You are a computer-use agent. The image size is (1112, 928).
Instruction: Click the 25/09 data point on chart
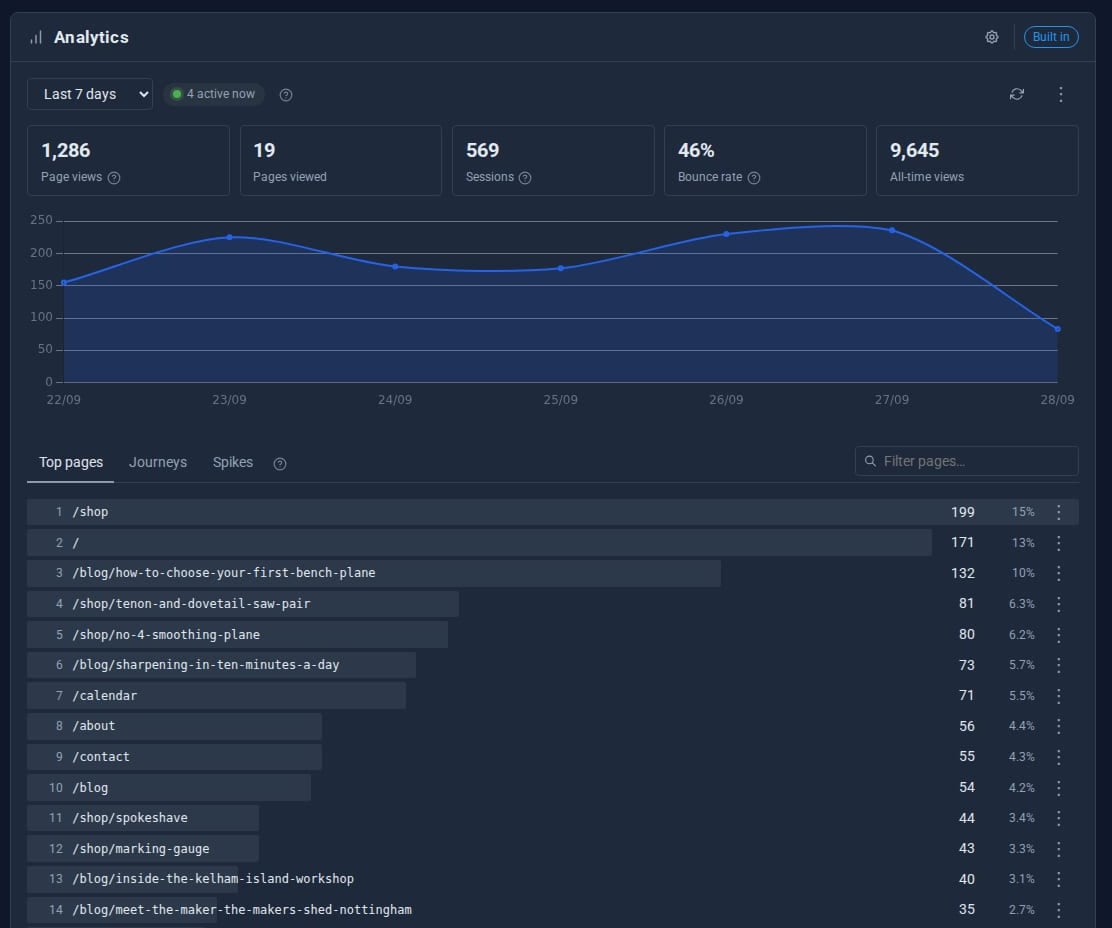pos(561,269)
